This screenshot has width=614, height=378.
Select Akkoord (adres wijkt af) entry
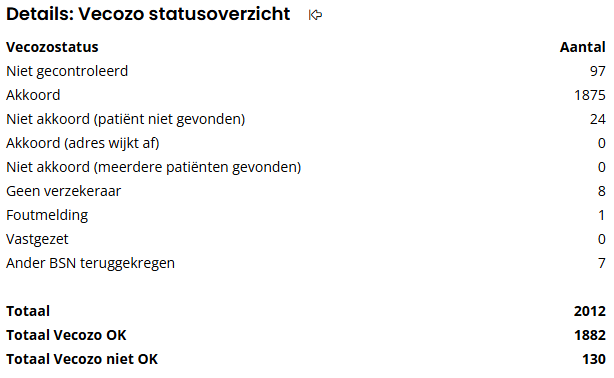point(83,143)
